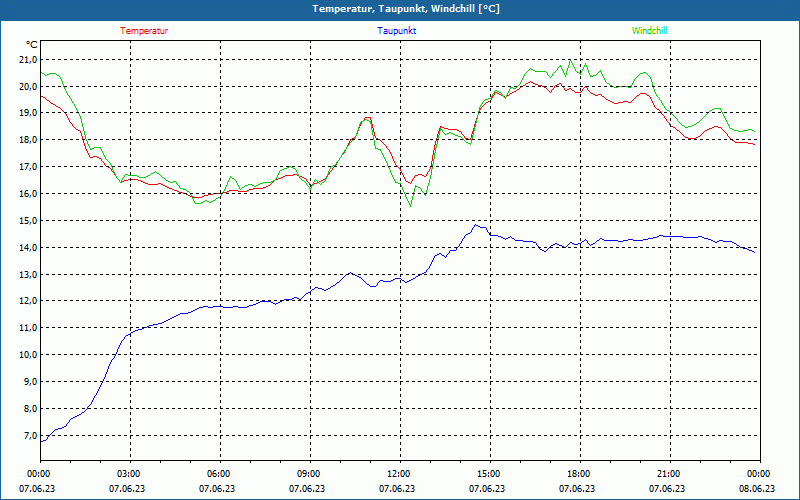Click the 14,0 y-axis label
800x500 pixels.
28,248
